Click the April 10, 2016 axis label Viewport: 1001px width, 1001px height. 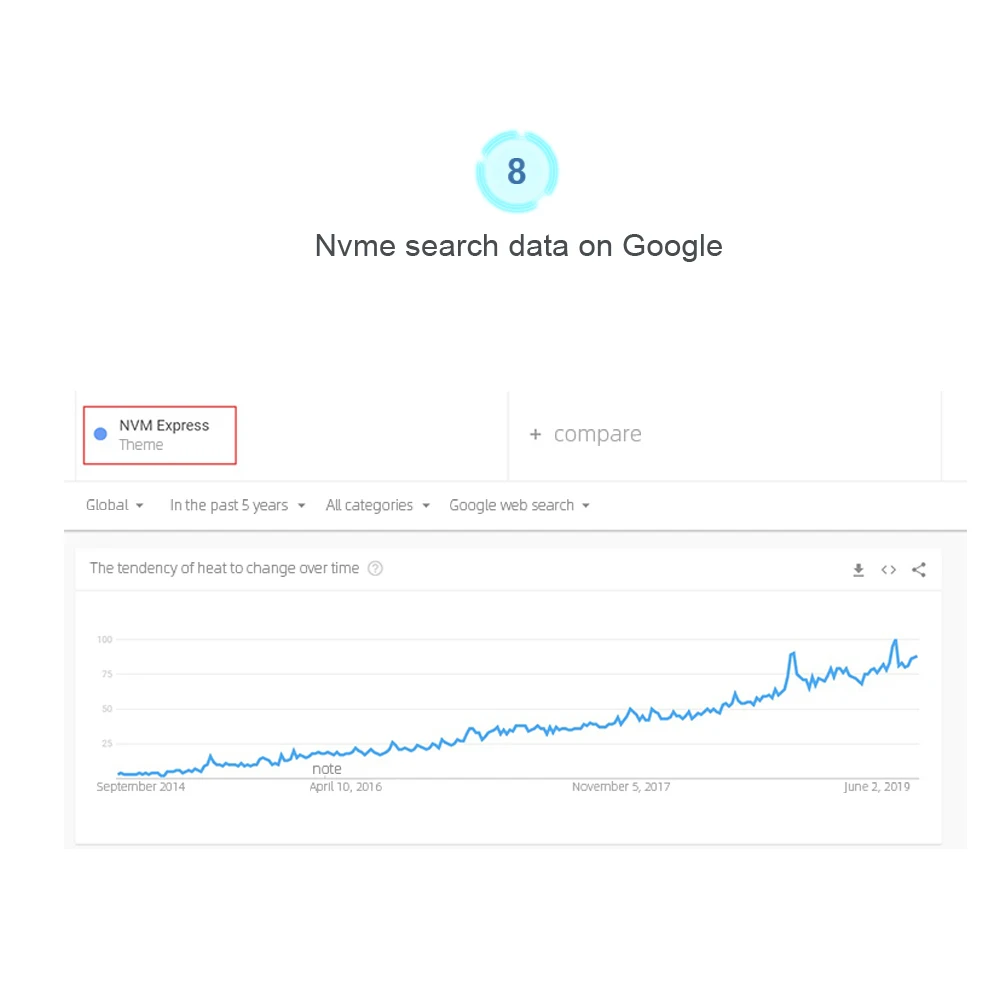pyautogui.click(x=345, y=786)
